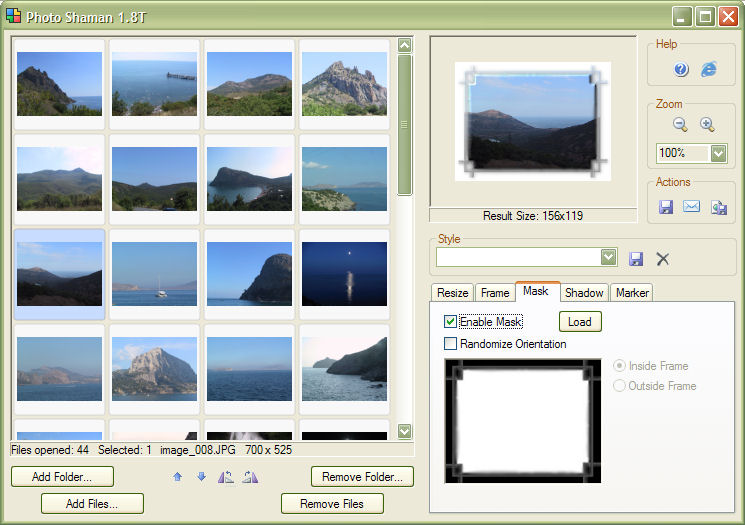Maximize the Photo Shaman window
The height and width of the screenshot is (525, 745).
click(705, 17)
